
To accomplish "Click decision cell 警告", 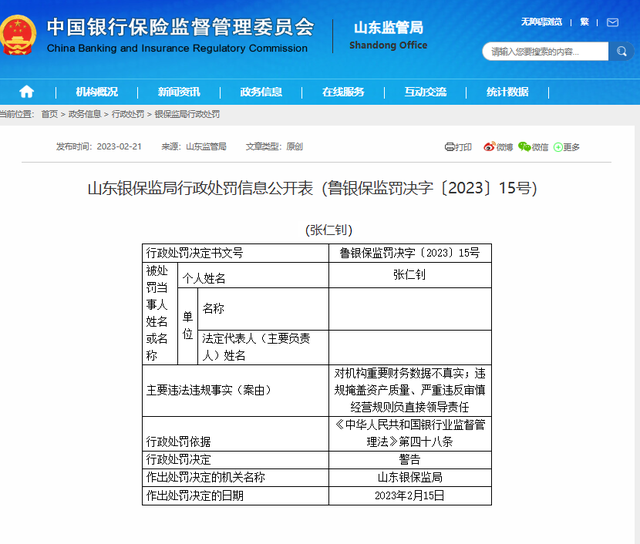I will (410, 460).
